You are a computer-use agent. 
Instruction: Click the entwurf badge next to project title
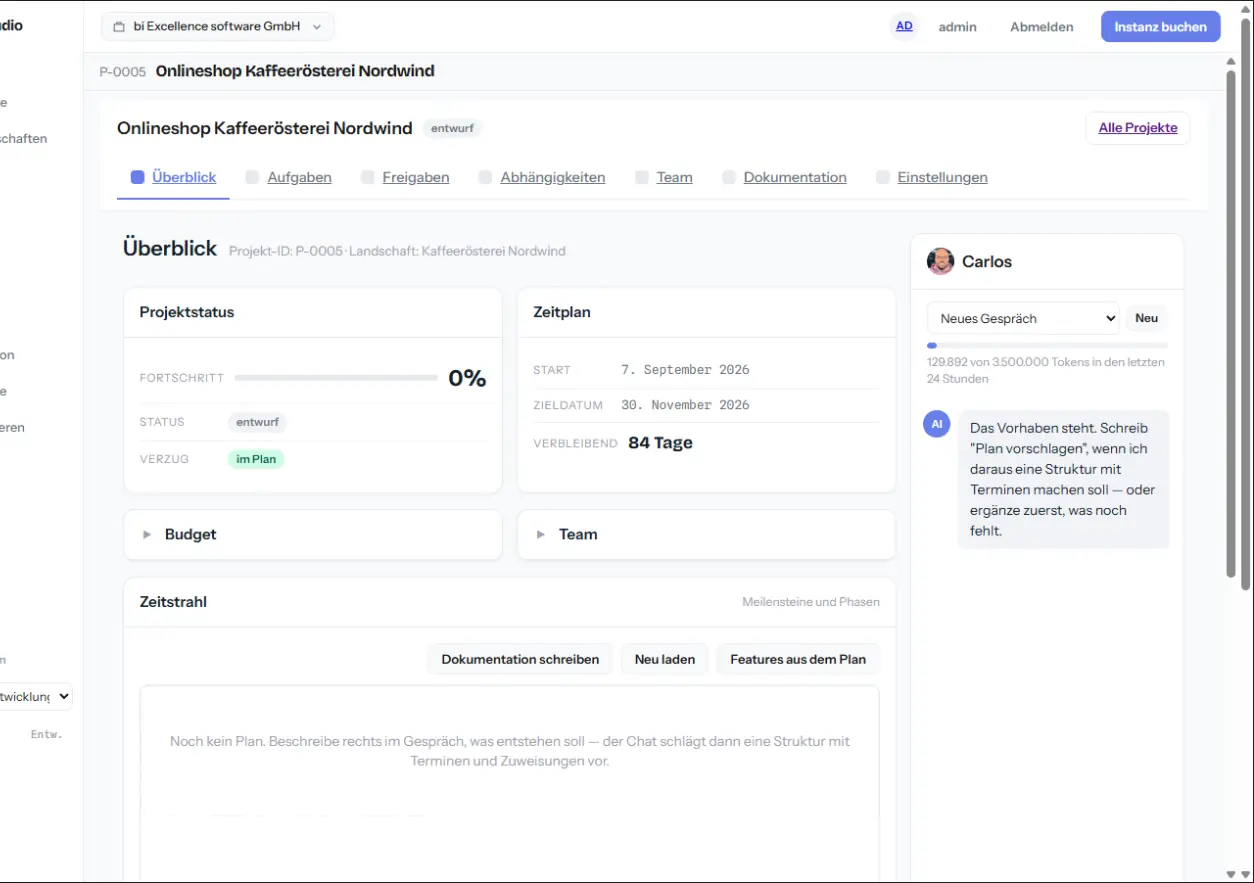coord(452,128)
